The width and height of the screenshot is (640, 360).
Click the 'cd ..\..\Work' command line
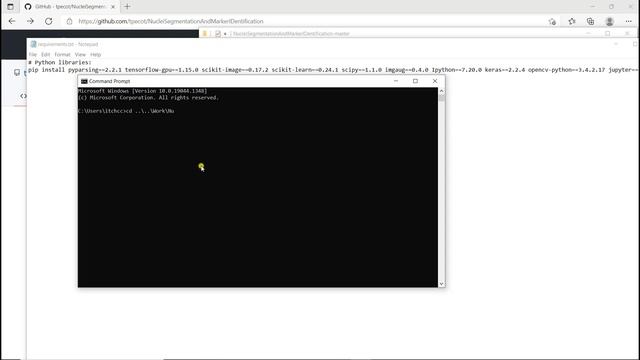point(126,111)
